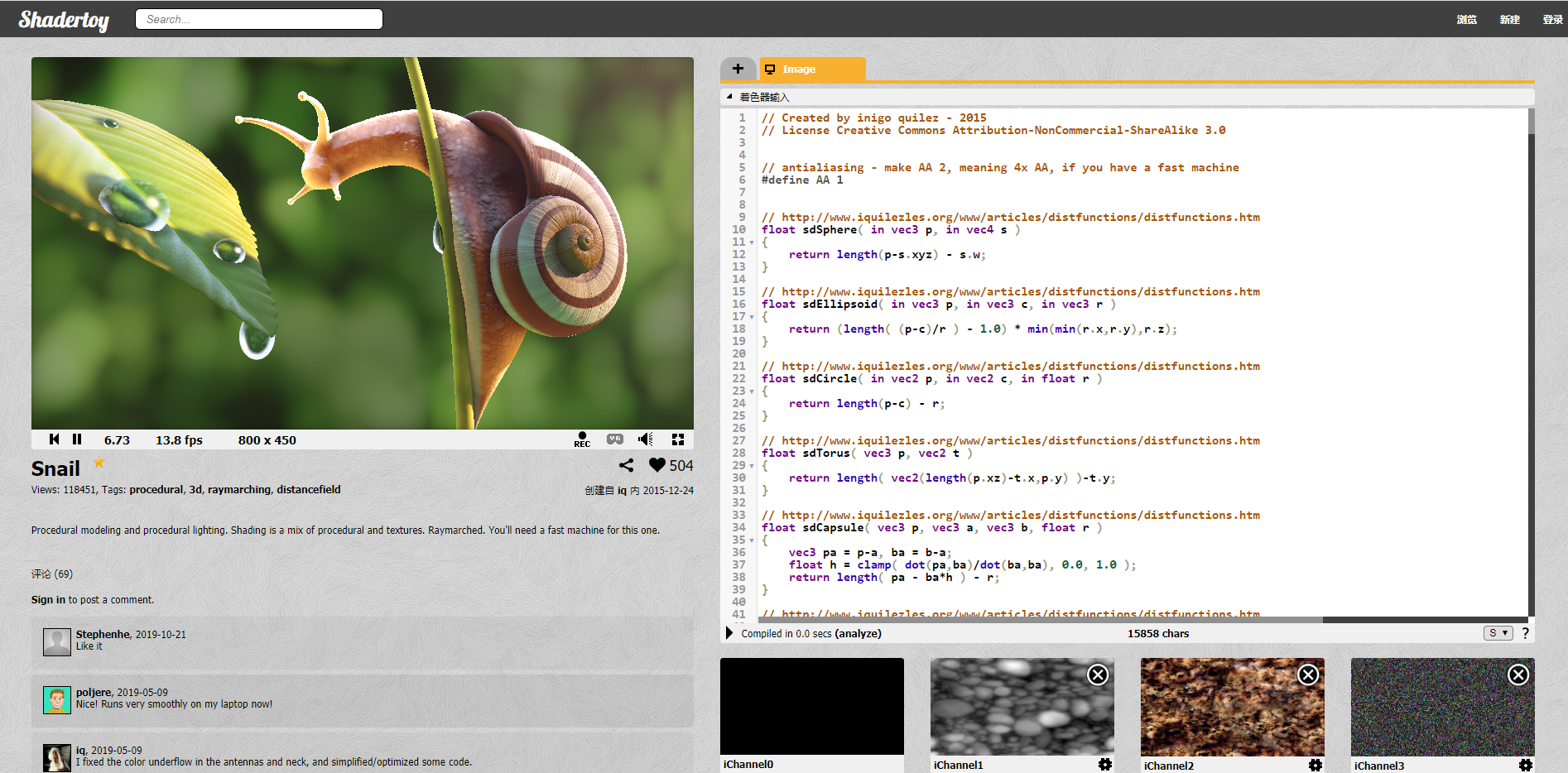
Task: Click the star next to Snail title
Action: point(99,463)
